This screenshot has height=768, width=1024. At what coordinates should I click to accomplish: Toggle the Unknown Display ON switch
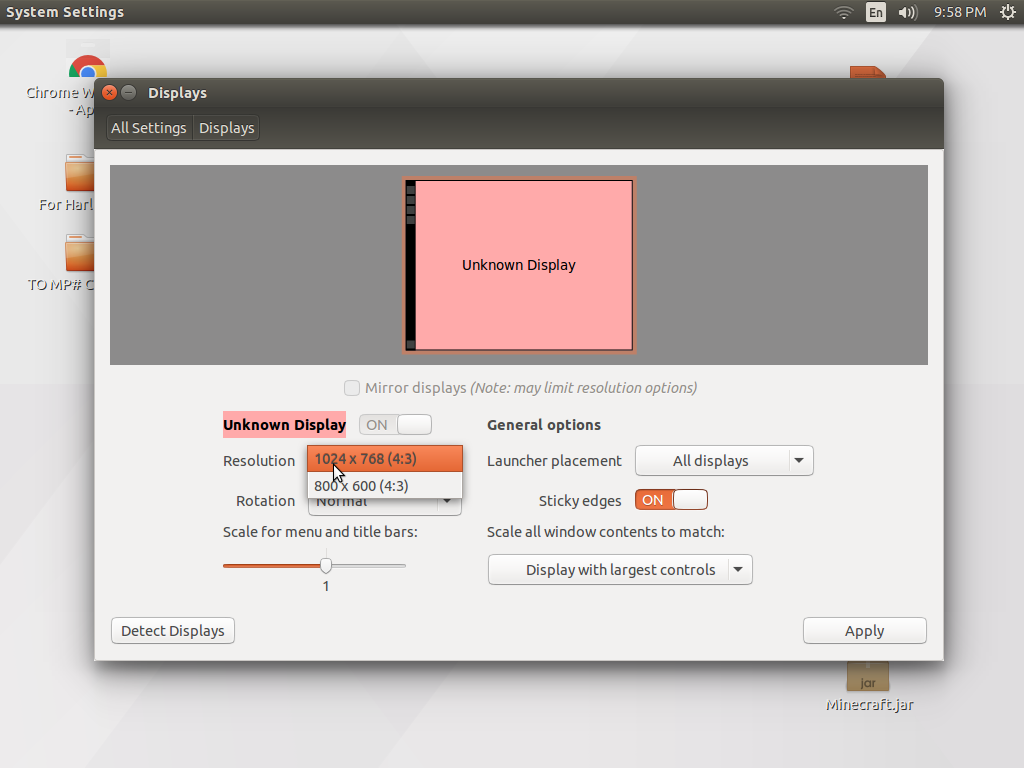point(395,424)
